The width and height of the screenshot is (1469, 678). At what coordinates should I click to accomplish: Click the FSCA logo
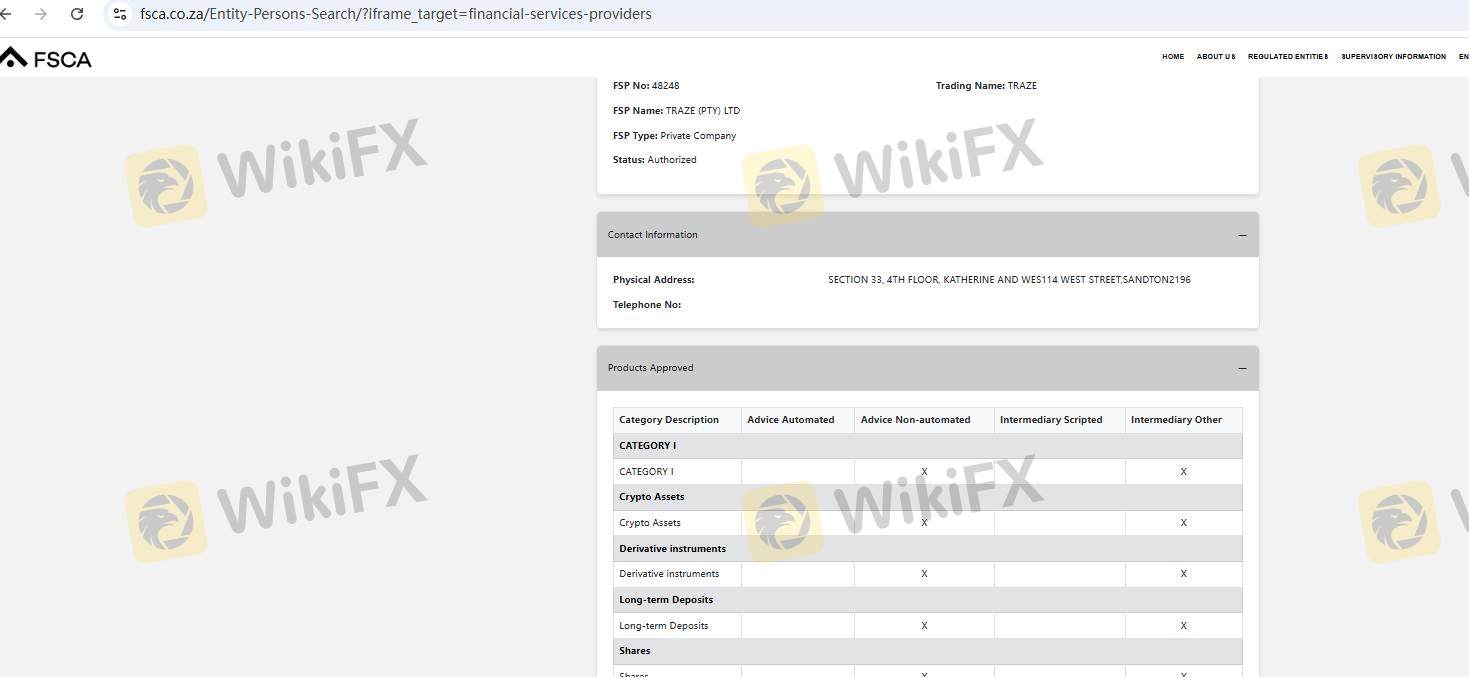46,58
